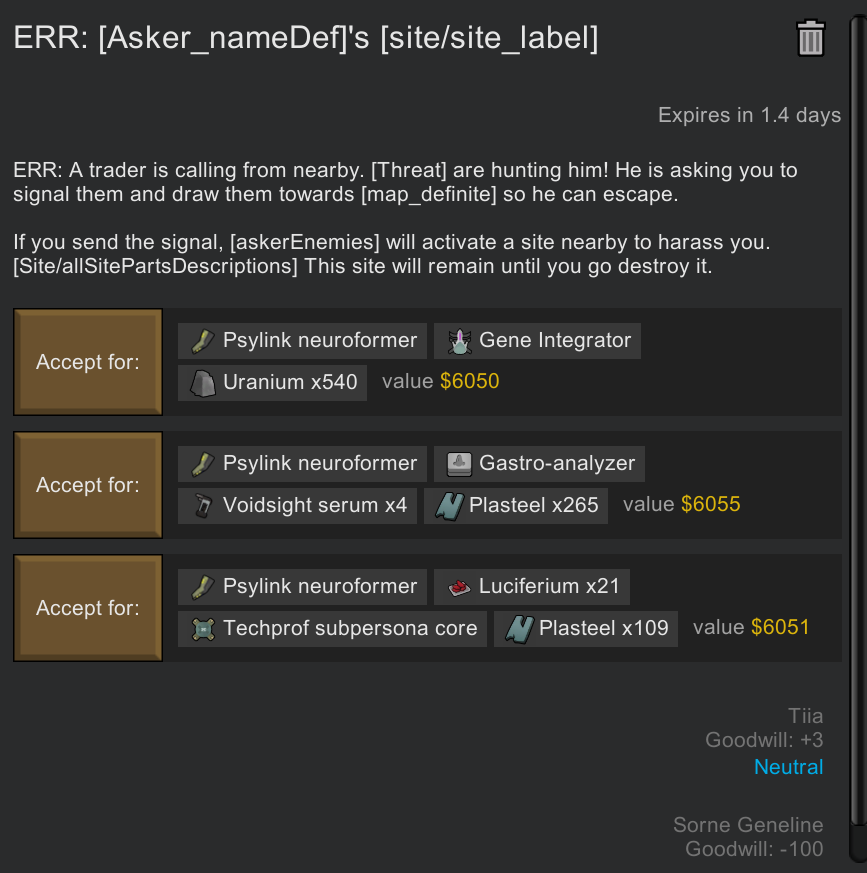Click the Plasteel x109 icon

click(520, 629)
